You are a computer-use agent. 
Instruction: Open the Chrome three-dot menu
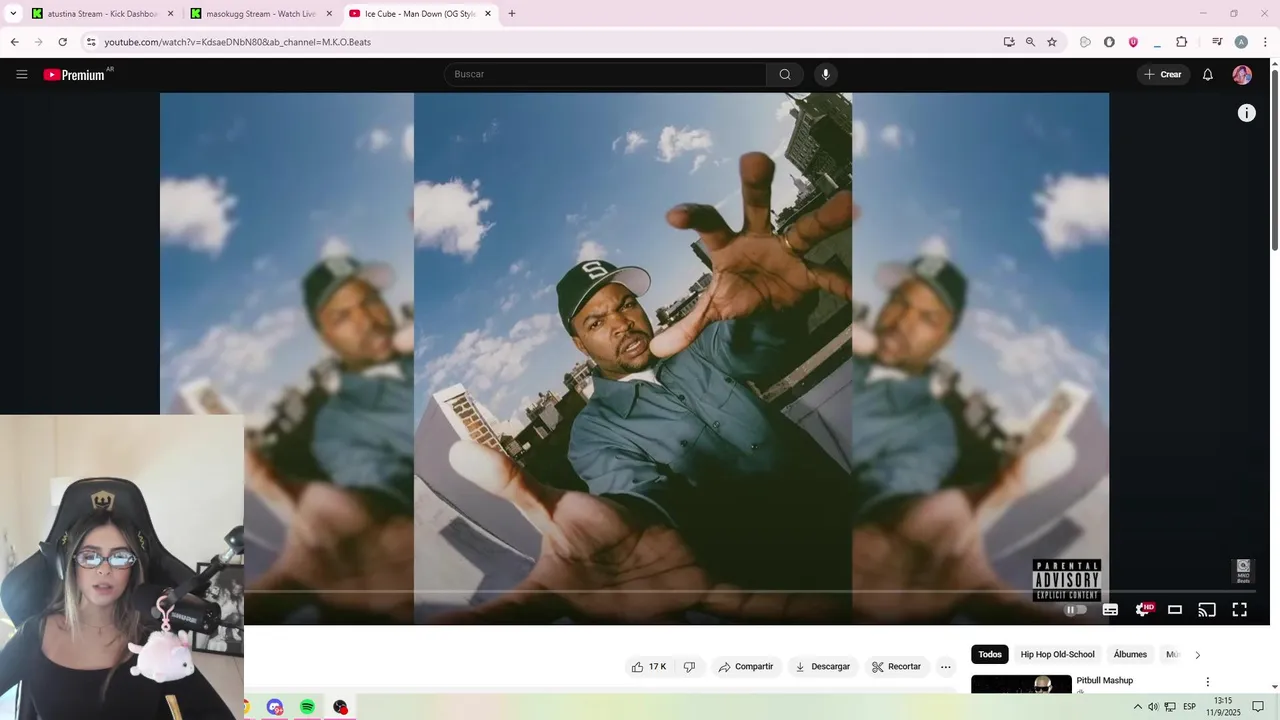point(1265,42)
